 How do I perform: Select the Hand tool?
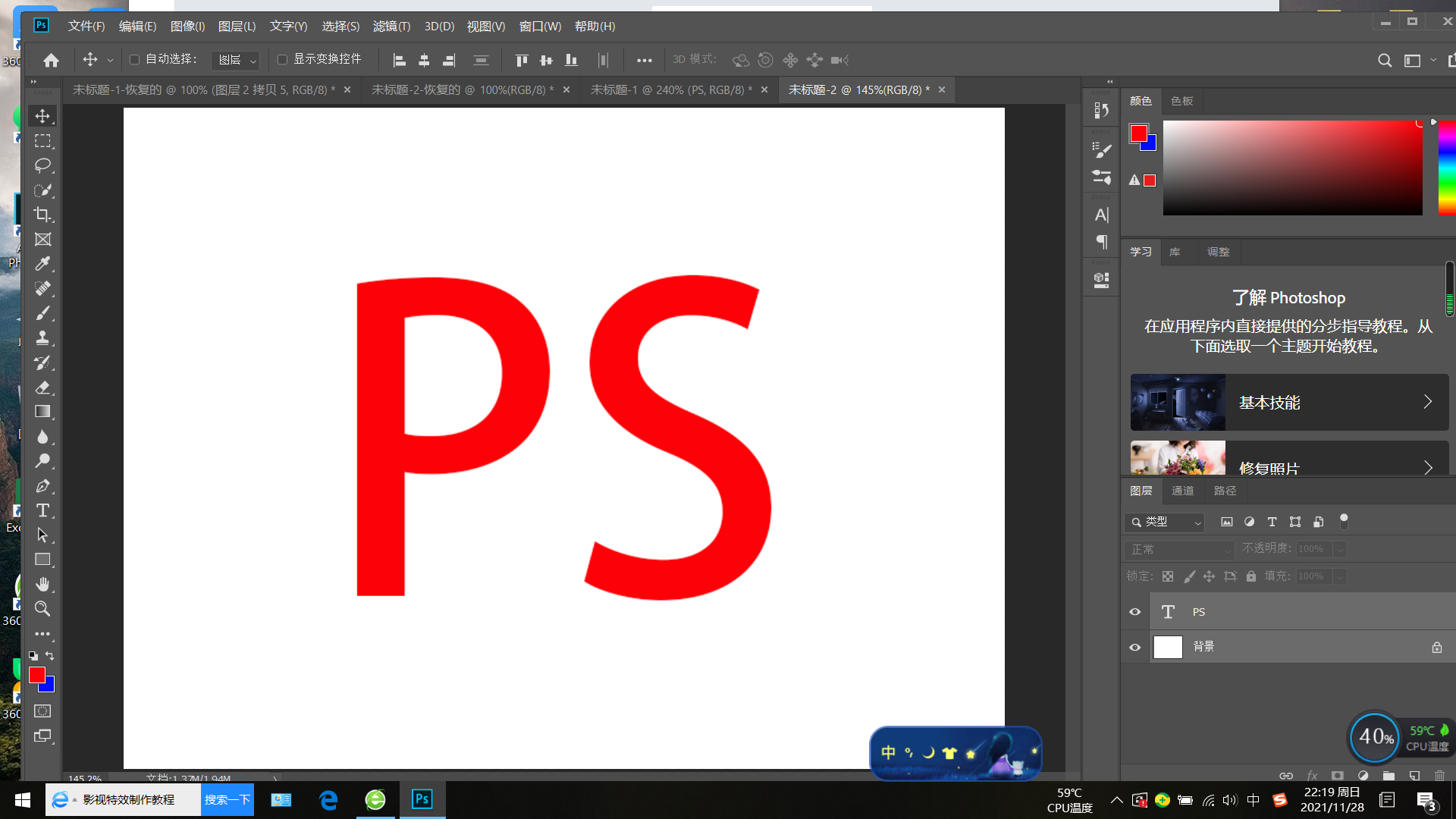42,584
